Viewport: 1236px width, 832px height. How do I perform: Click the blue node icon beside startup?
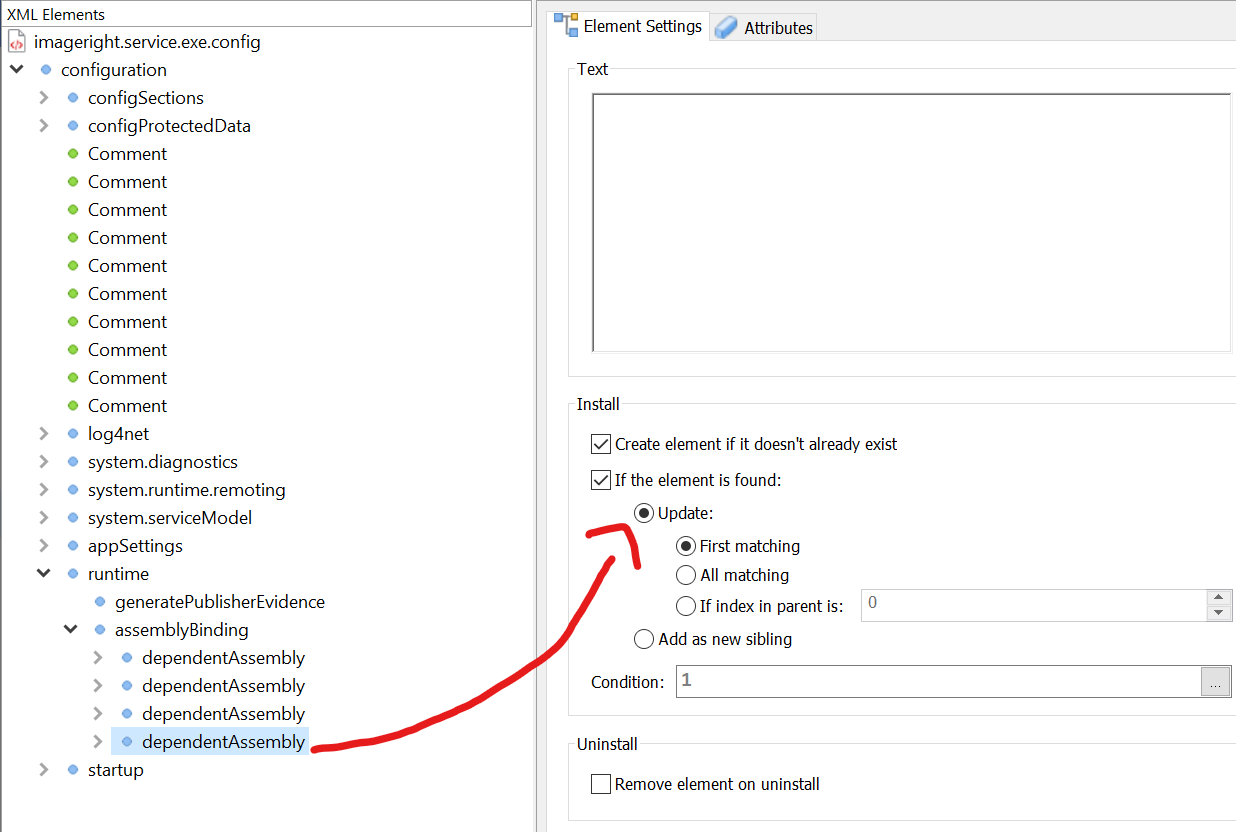(72, 770)
